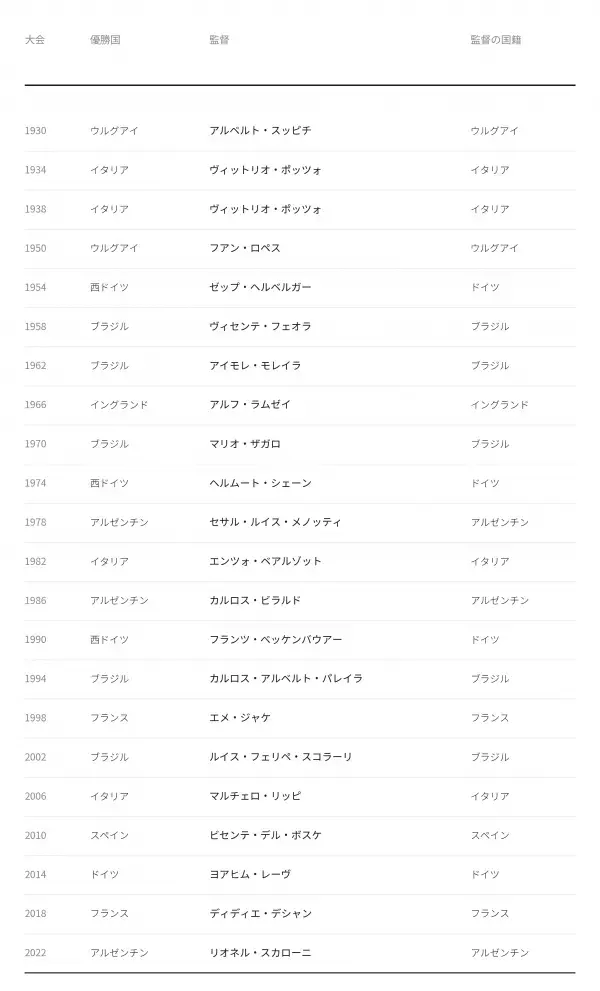600x991 pixels.
Task: Click ゼップ・ヘルベルガー in the 1954 row
Action: (x=260, y=288)
